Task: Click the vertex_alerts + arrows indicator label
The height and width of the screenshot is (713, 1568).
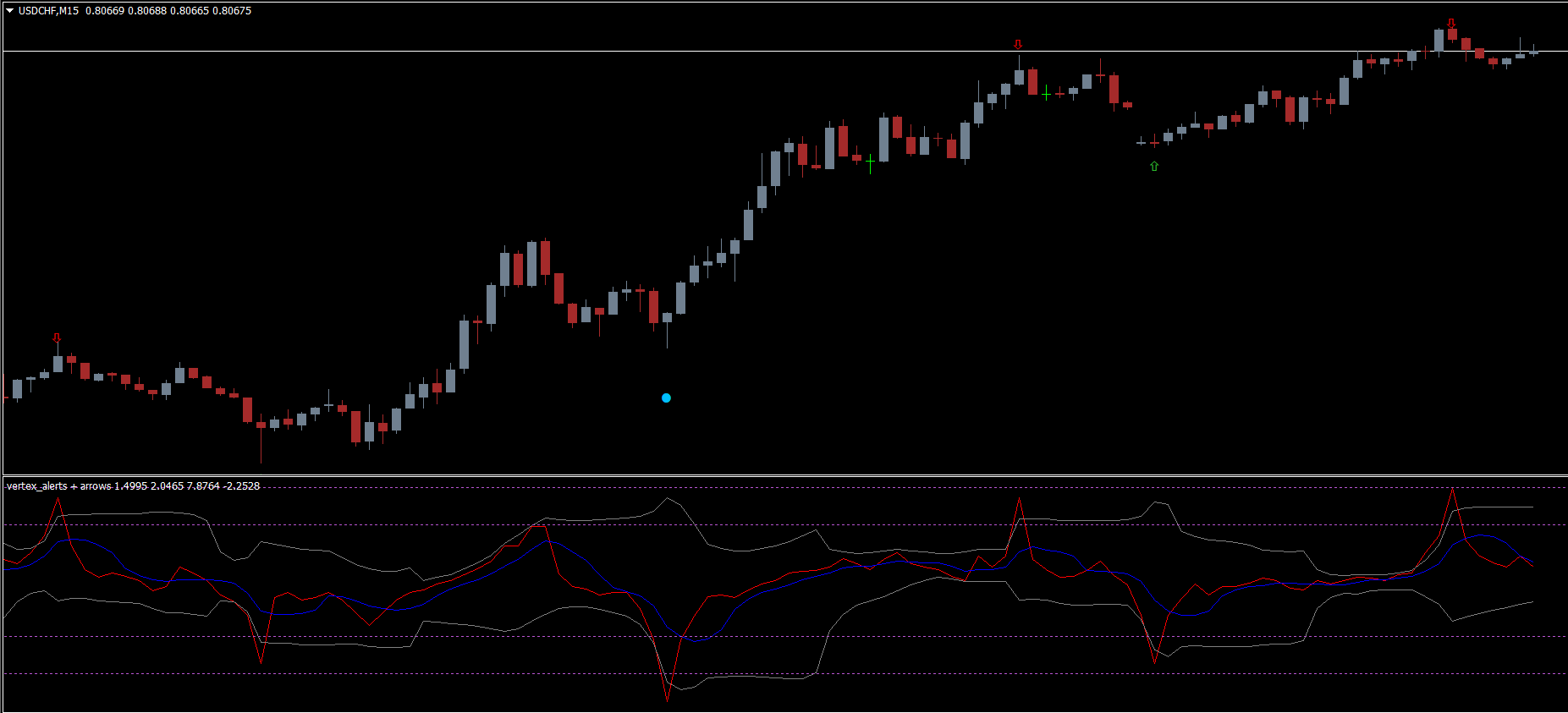Action: (x=58, y=486)
